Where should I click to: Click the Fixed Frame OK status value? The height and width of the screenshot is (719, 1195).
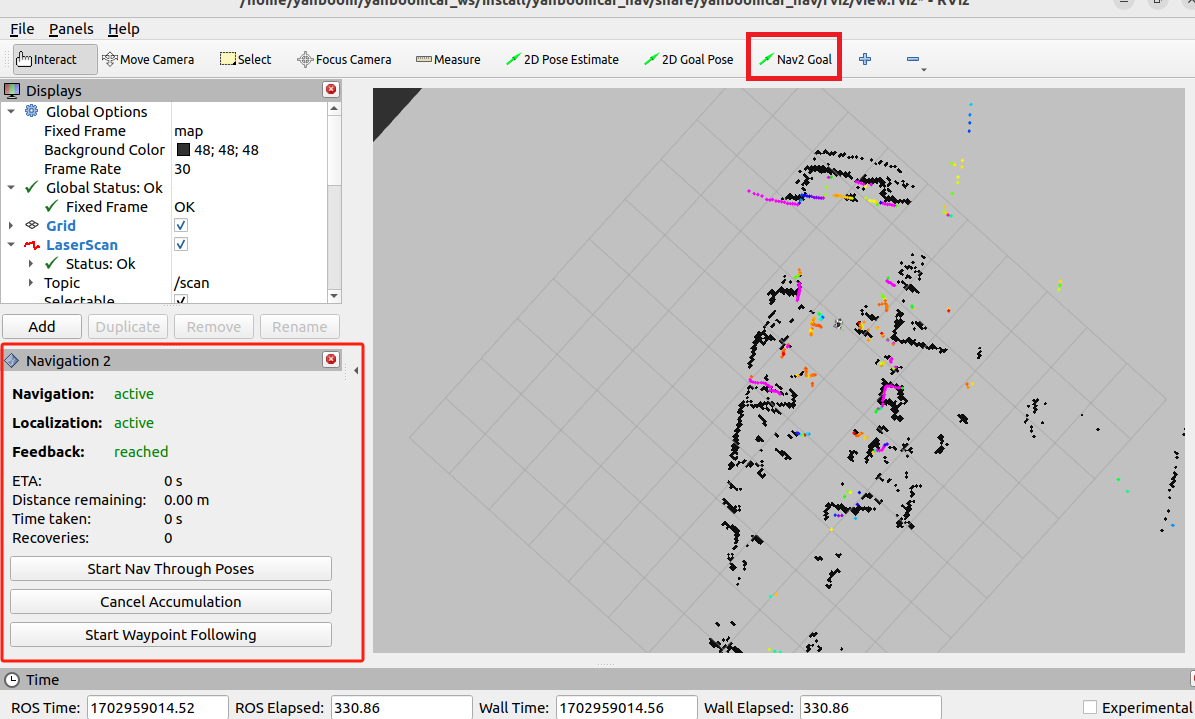tap(184, 207)
